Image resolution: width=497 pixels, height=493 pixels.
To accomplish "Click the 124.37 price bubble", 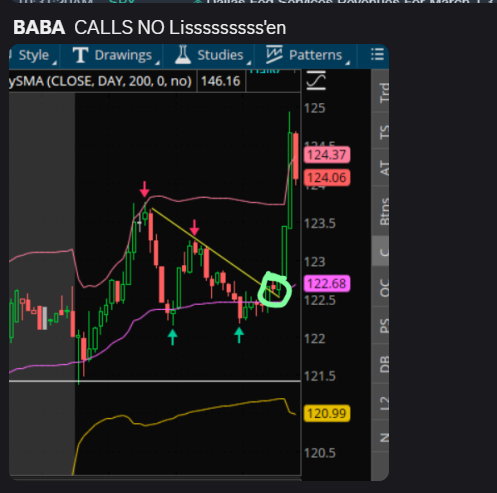I will point(327,155).
